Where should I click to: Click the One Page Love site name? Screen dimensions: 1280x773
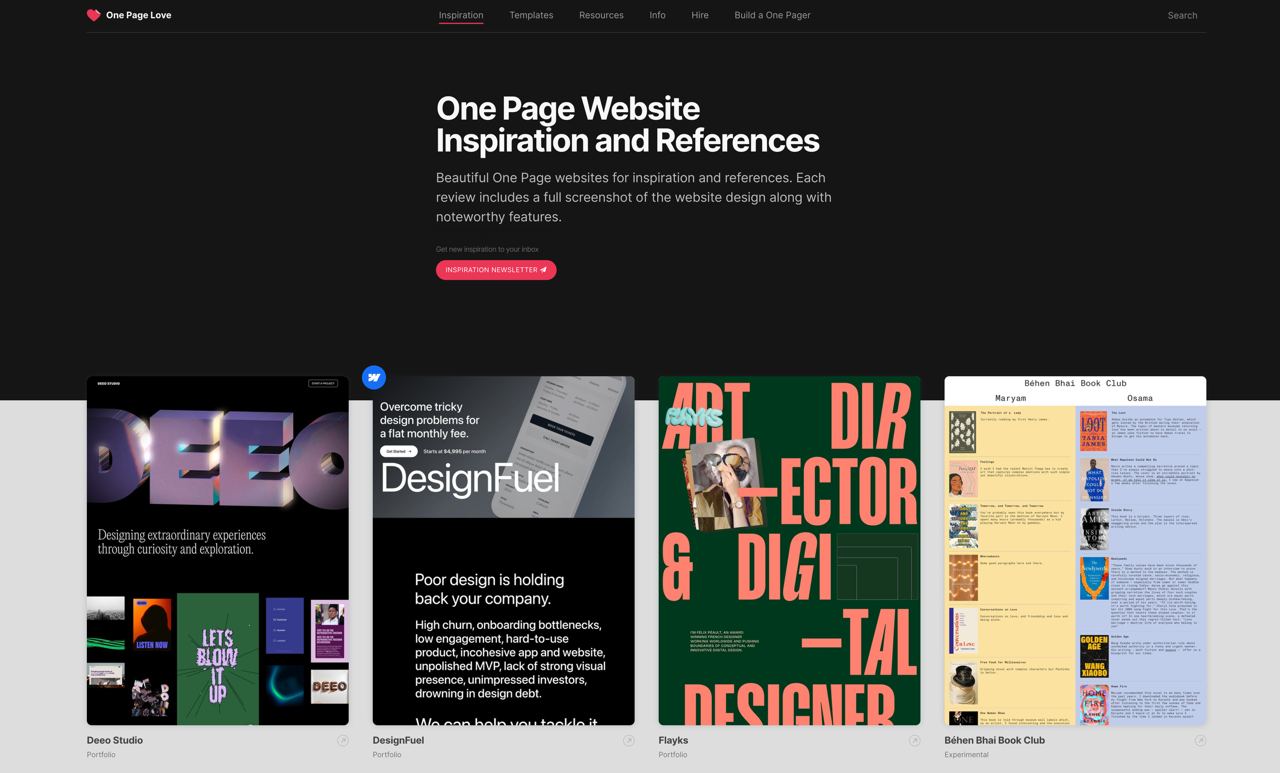click(139, 15)
